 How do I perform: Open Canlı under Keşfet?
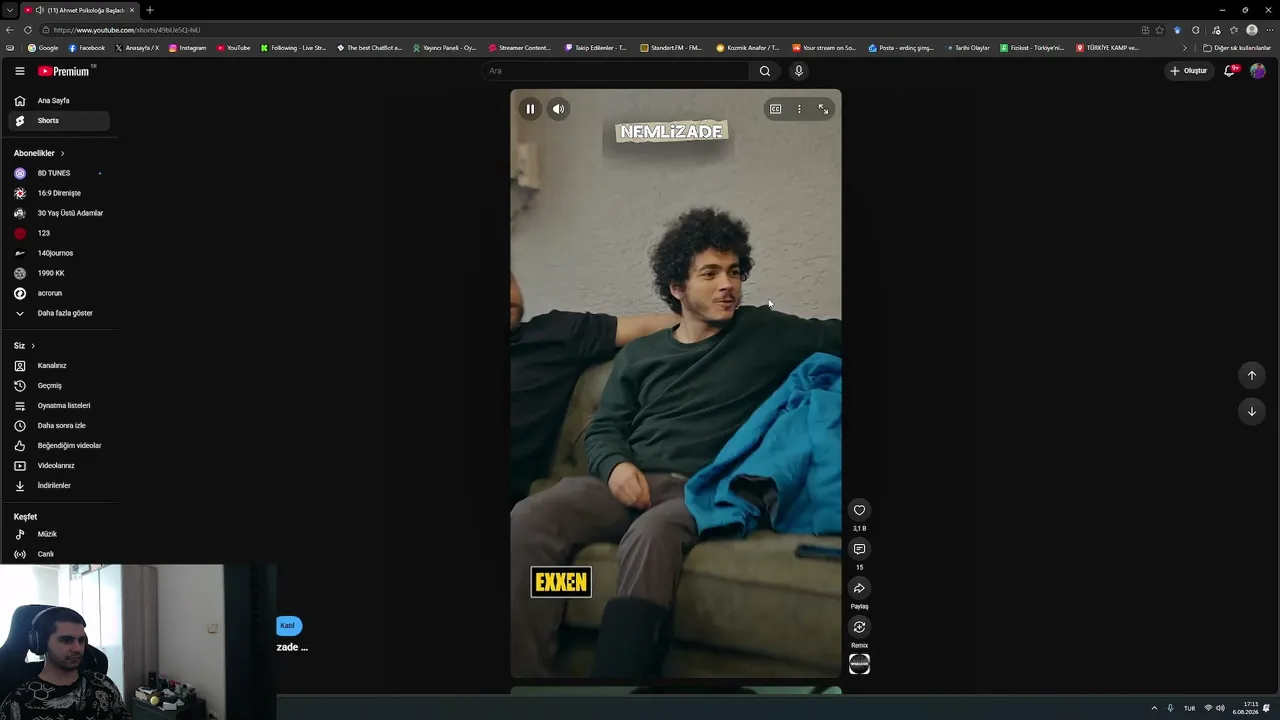(x=59, y=554)
